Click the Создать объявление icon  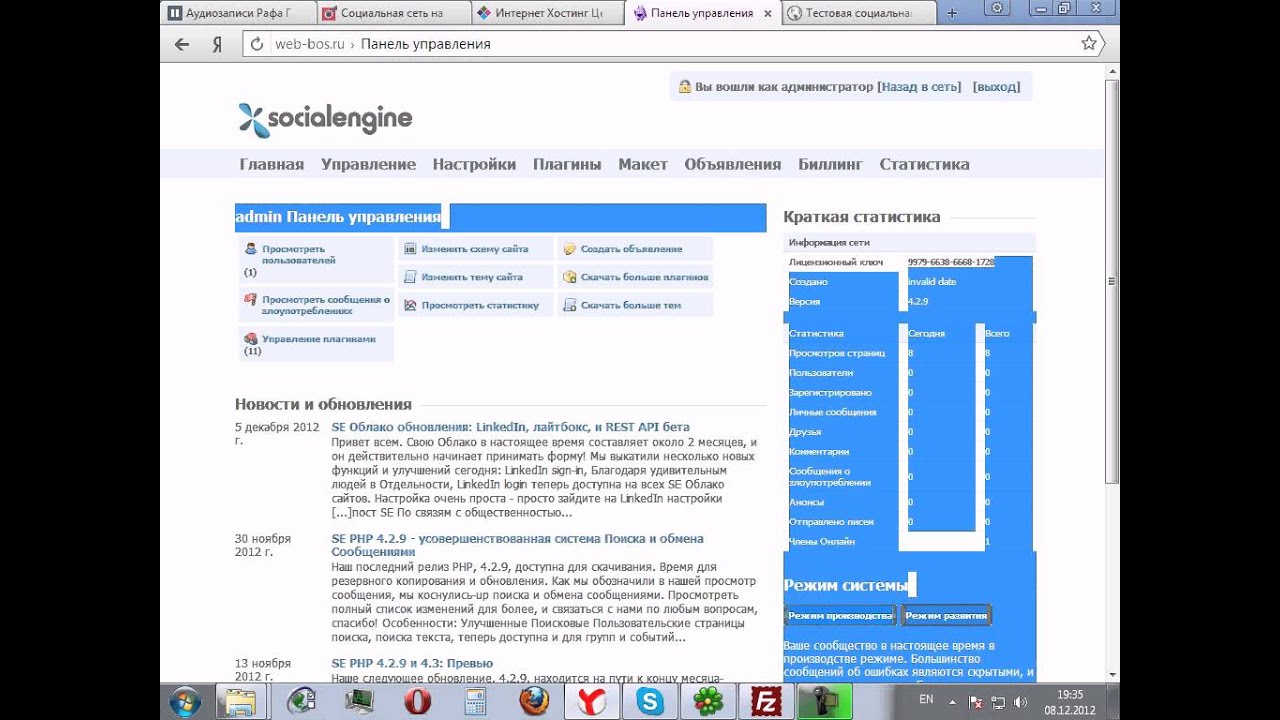(x=570, y=249)
